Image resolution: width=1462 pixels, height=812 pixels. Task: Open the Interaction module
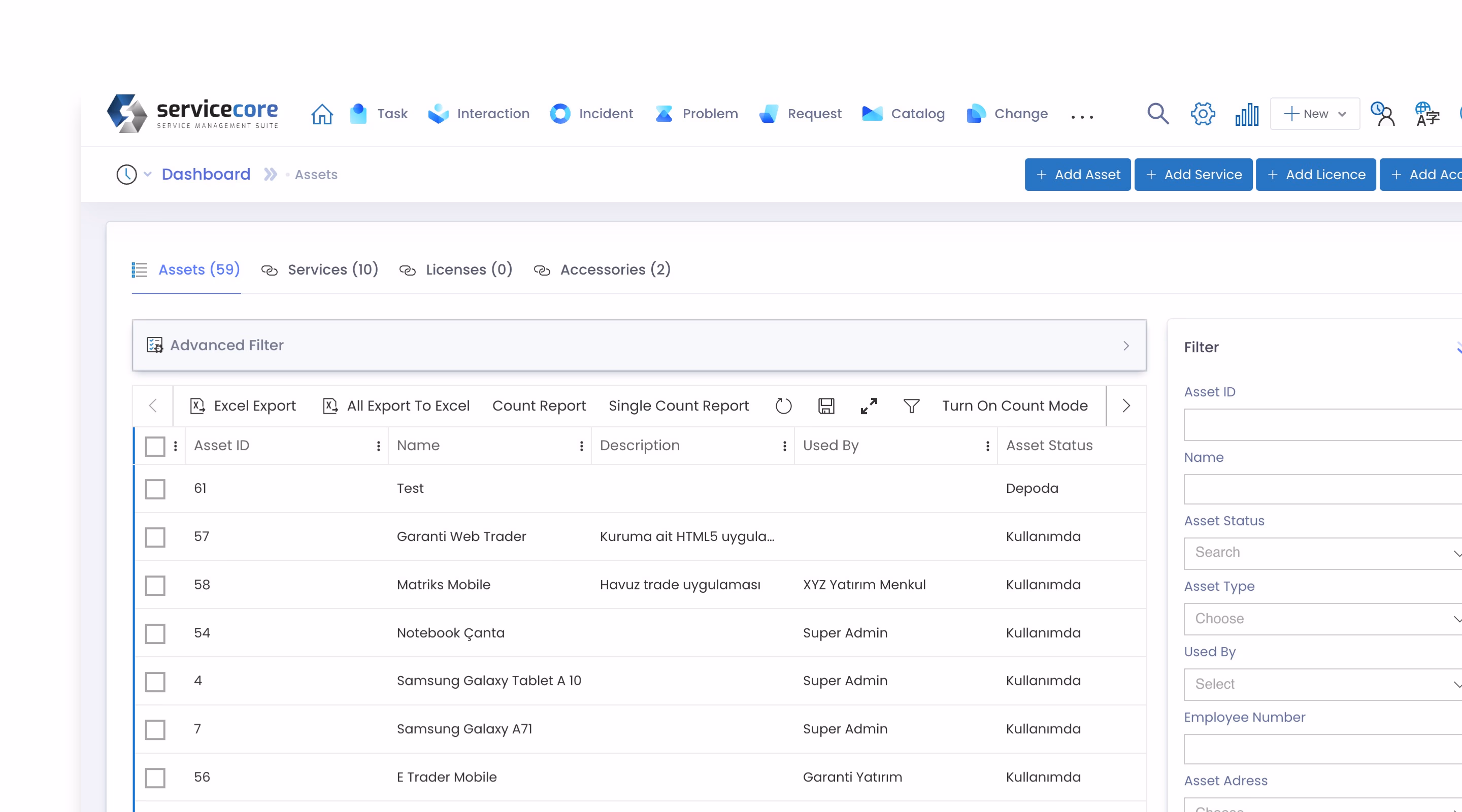point(478,114)
